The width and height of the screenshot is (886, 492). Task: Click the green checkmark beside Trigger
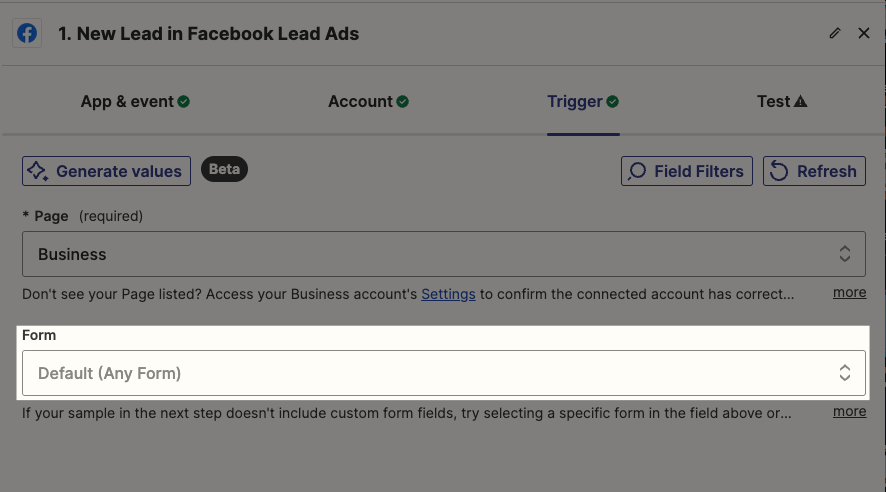coord(612,102)
